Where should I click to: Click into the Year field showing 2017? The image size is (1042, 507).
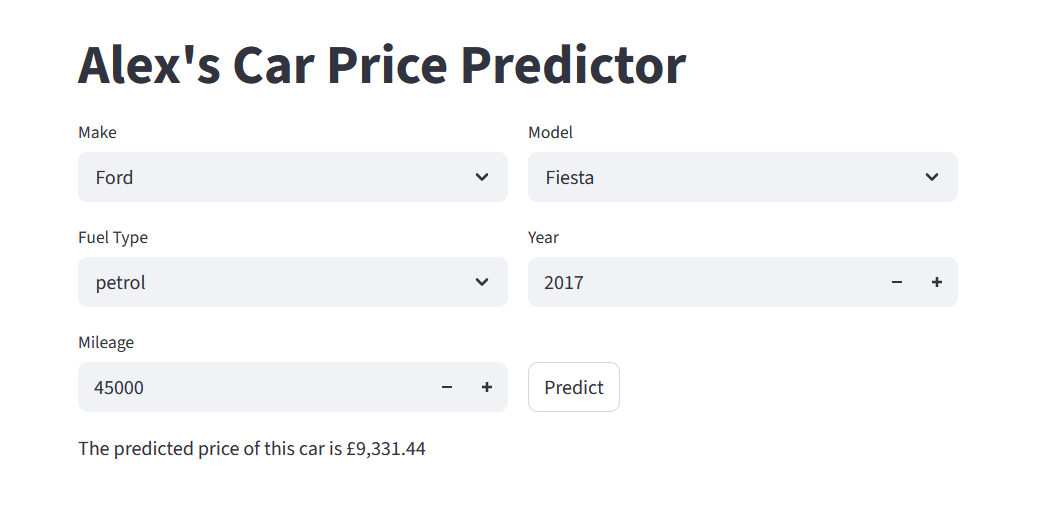tap(700, 282)
